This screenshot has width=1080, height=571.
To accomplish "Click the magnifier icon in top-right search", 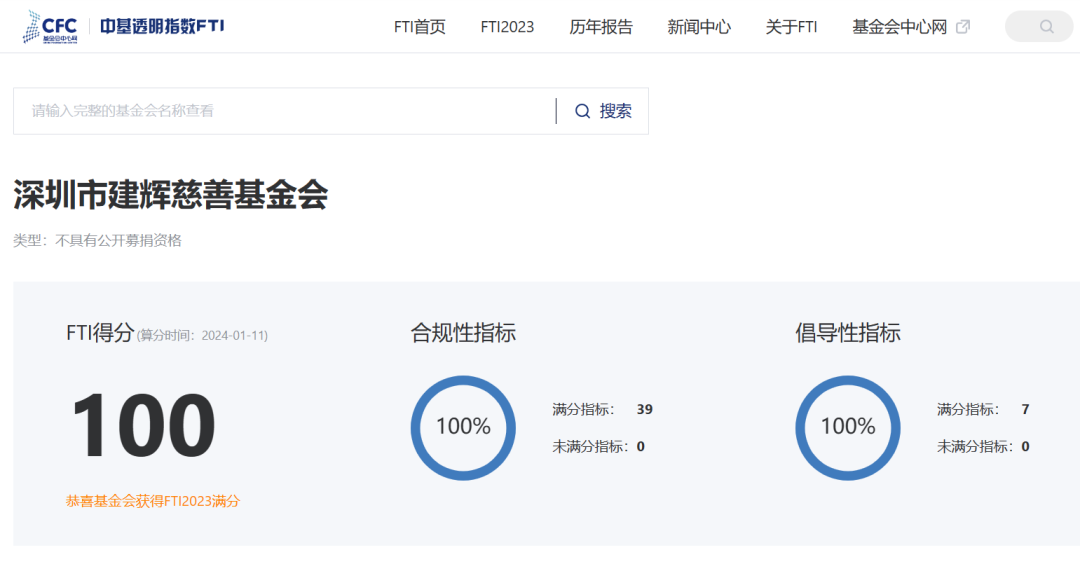I will click(x=1047, y=27).
